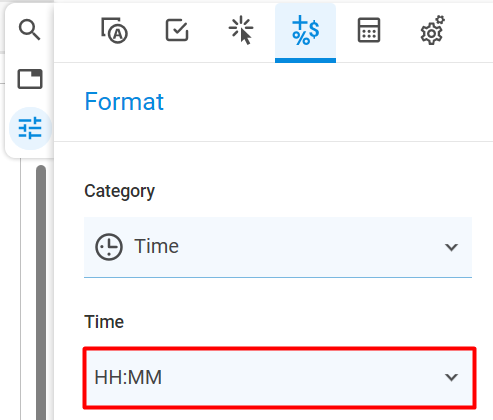Screen dimensions: 493x420
Task: Open the calculator tab icon
Action: pyautogui.click(x=369, y=30)
